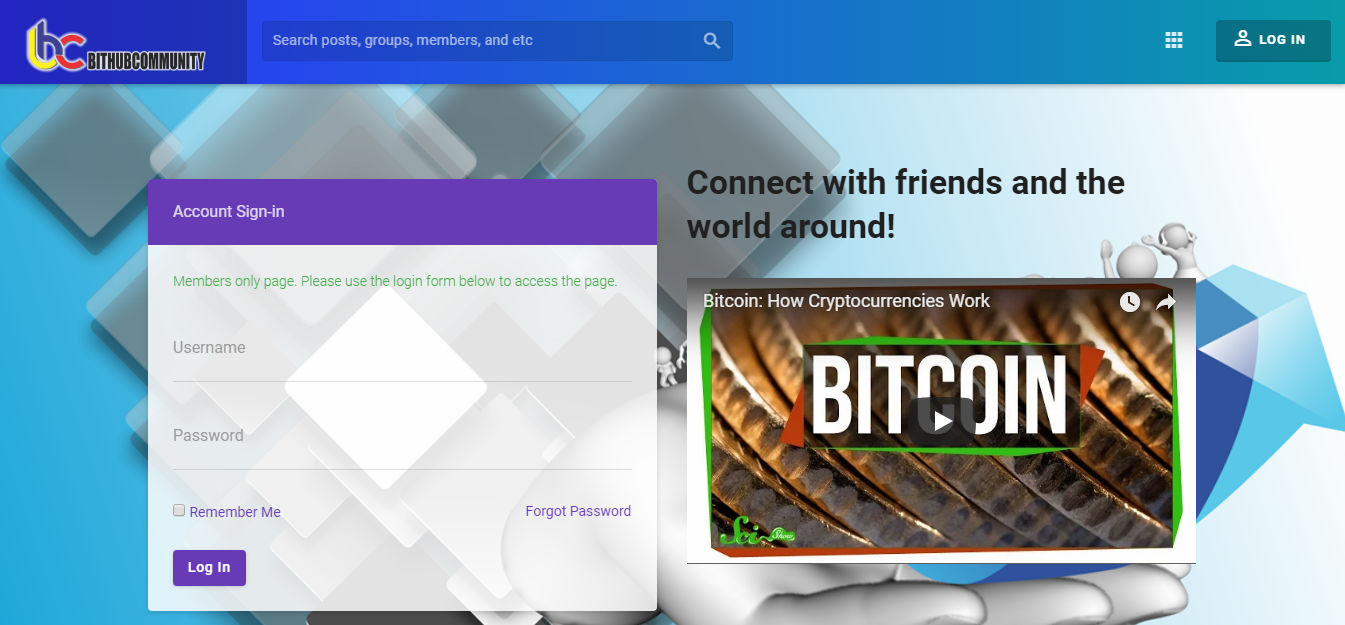Screen dimensions: 1345x625
Task: Click the Watch Later clock icon on video
Action: click(1130, 302)
